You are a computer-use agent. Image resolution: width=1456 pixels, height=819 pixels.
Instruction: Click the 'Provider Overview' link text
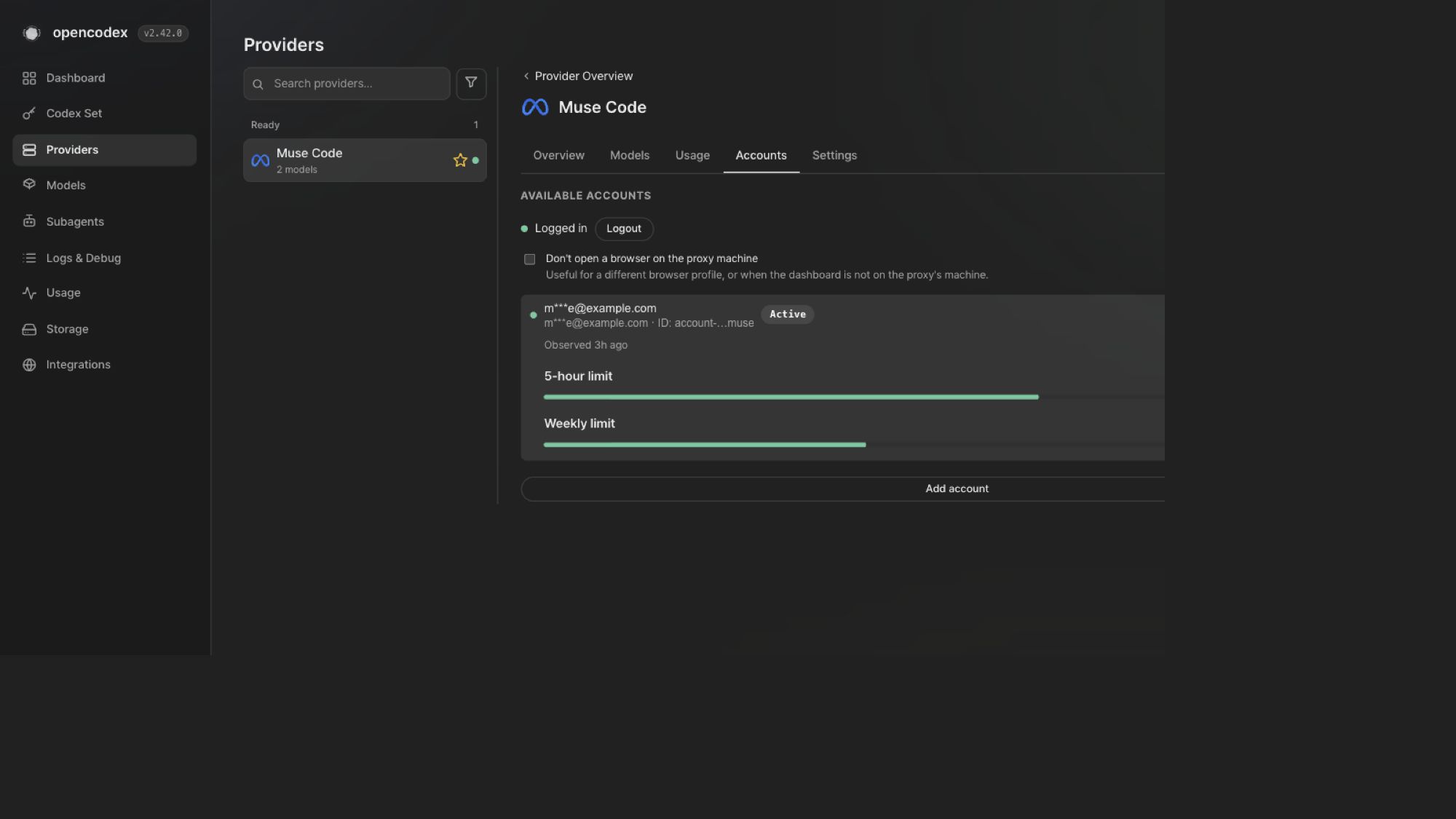(583, 76)
